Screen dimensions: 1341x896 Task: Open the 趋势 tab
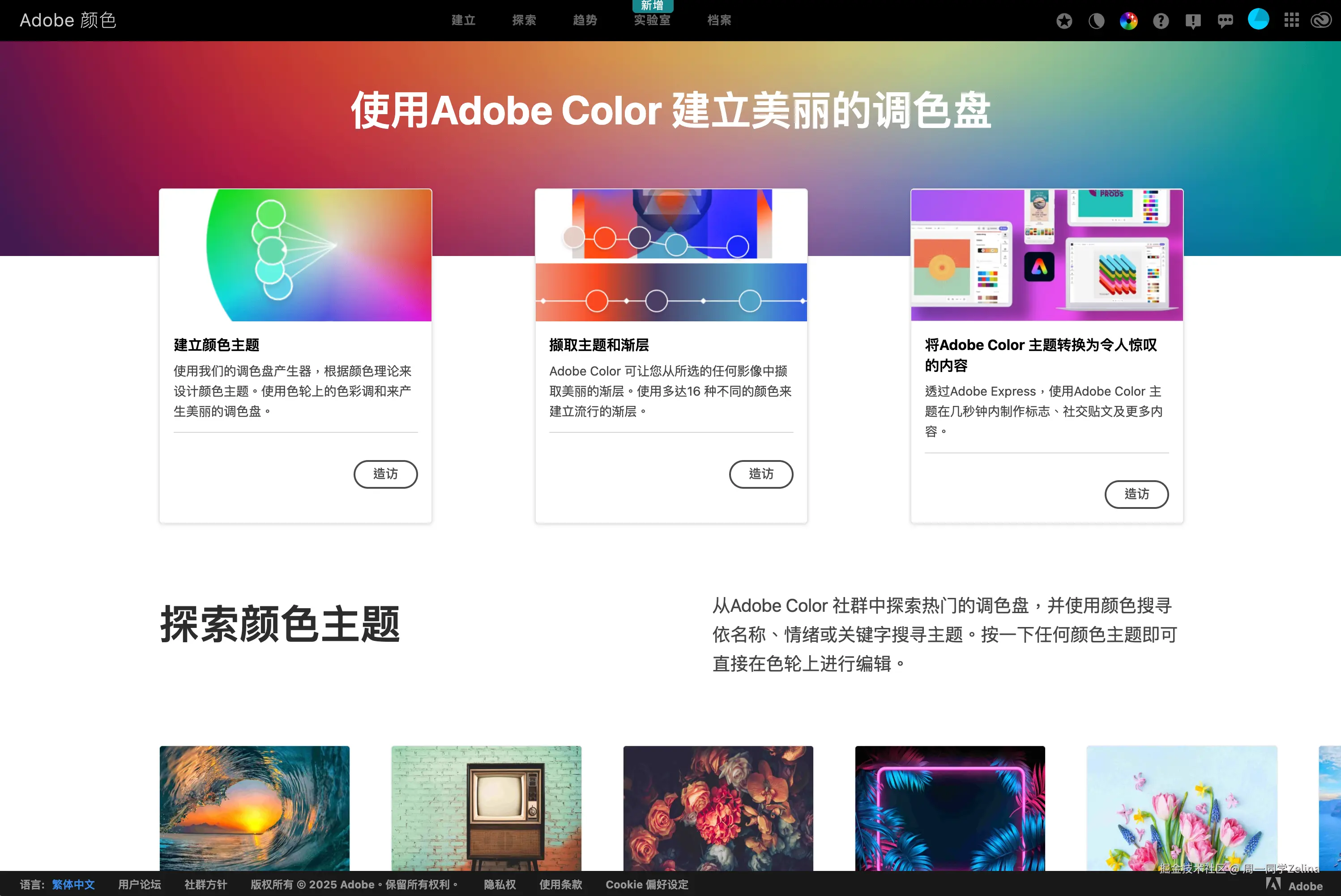pyautogui.click(x=585, y=20)
